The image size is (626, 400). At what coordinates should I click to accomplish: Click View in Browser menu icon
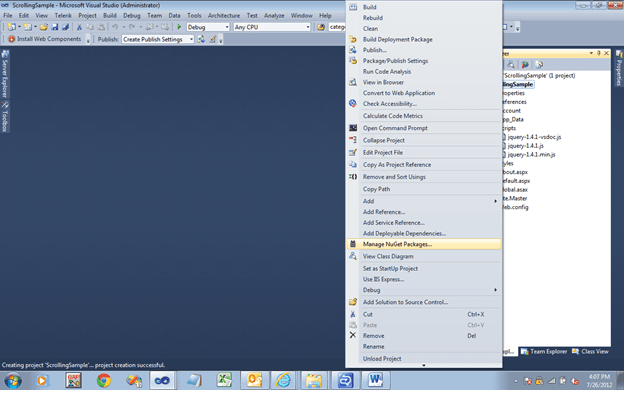tap(353, 82)
